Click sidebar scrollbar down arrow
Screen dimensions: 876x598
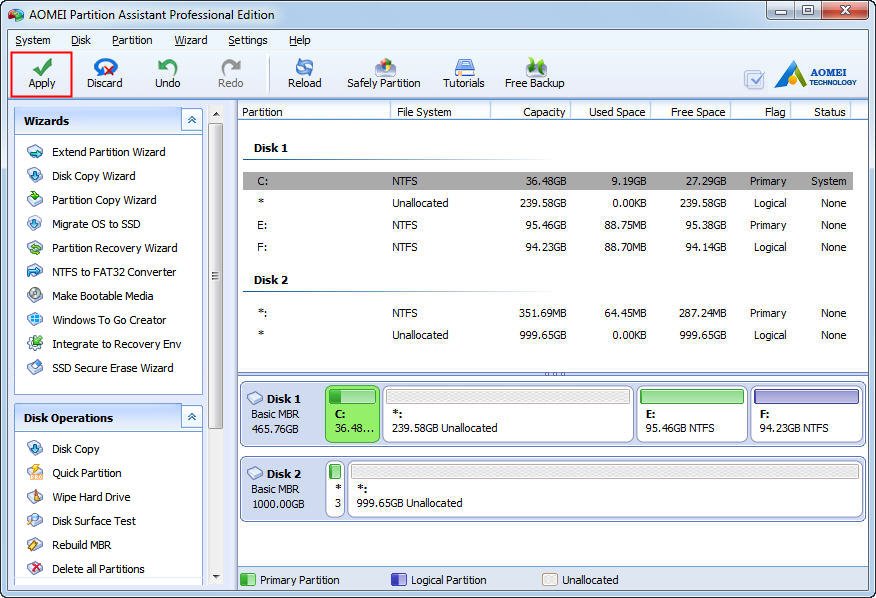[x=216, y=577]
